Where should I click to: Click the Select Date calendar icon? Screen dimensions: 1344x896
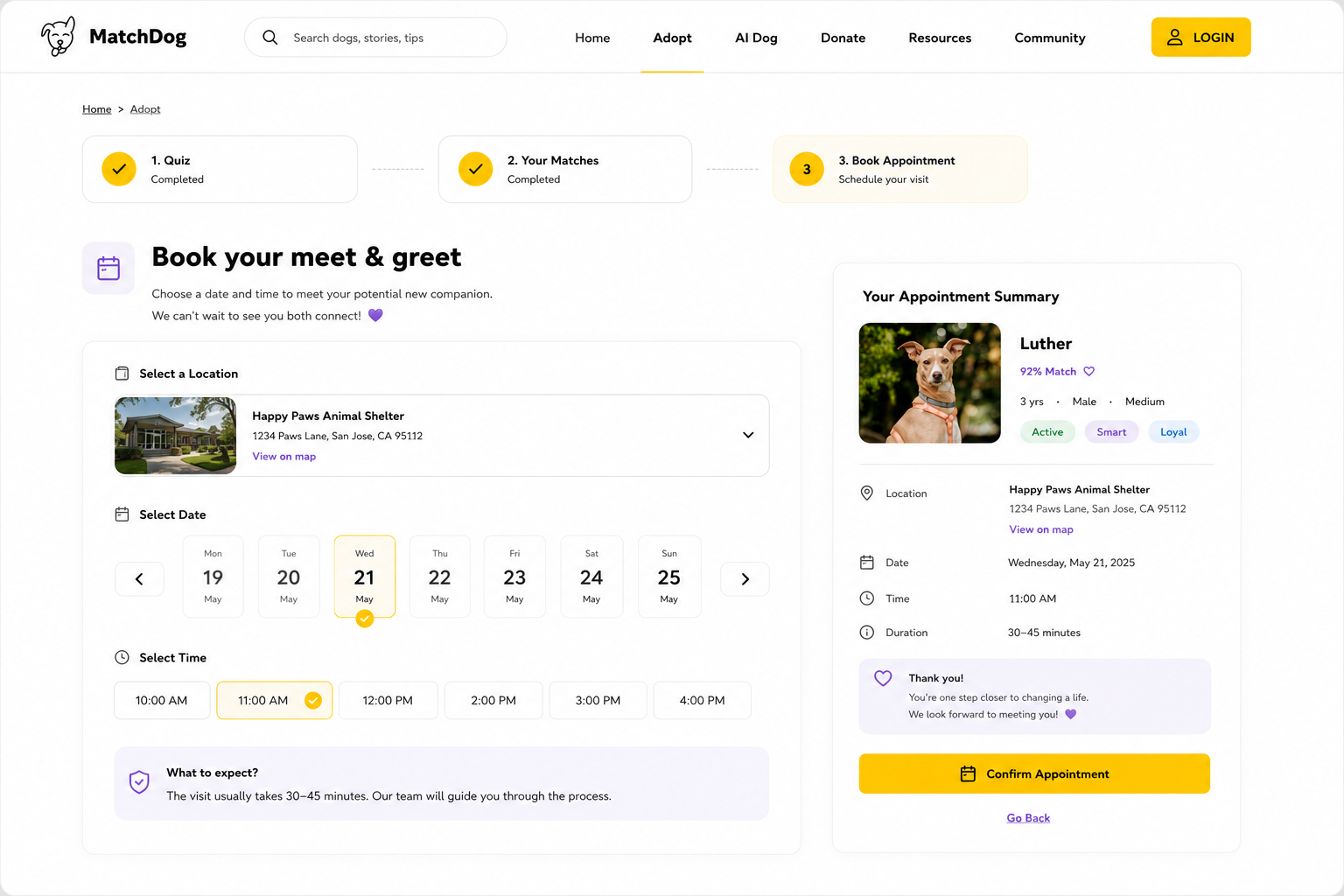coord(122,514)
